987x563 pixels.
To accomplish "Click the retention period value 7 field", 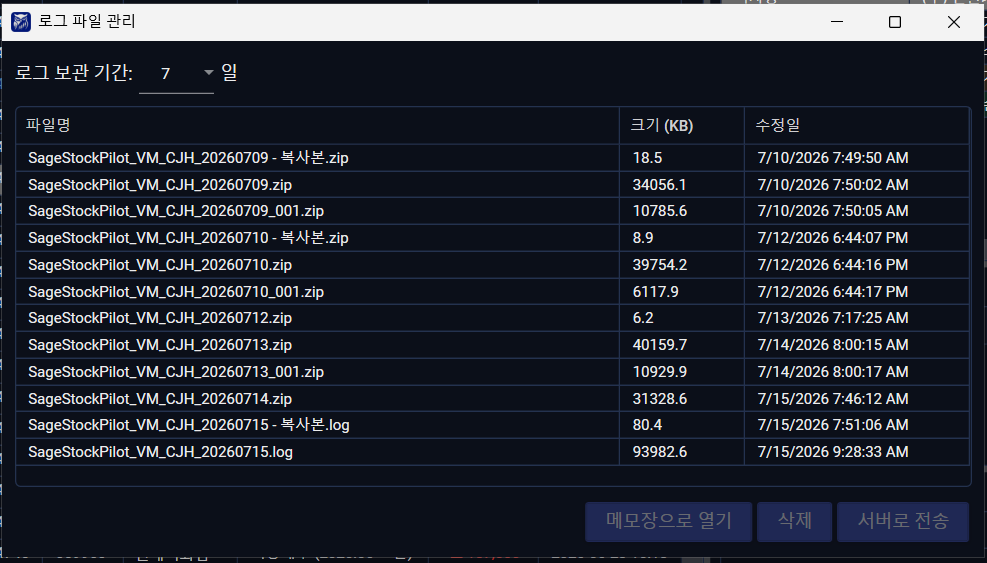I will pyautogui.click(x=176, y=74).
